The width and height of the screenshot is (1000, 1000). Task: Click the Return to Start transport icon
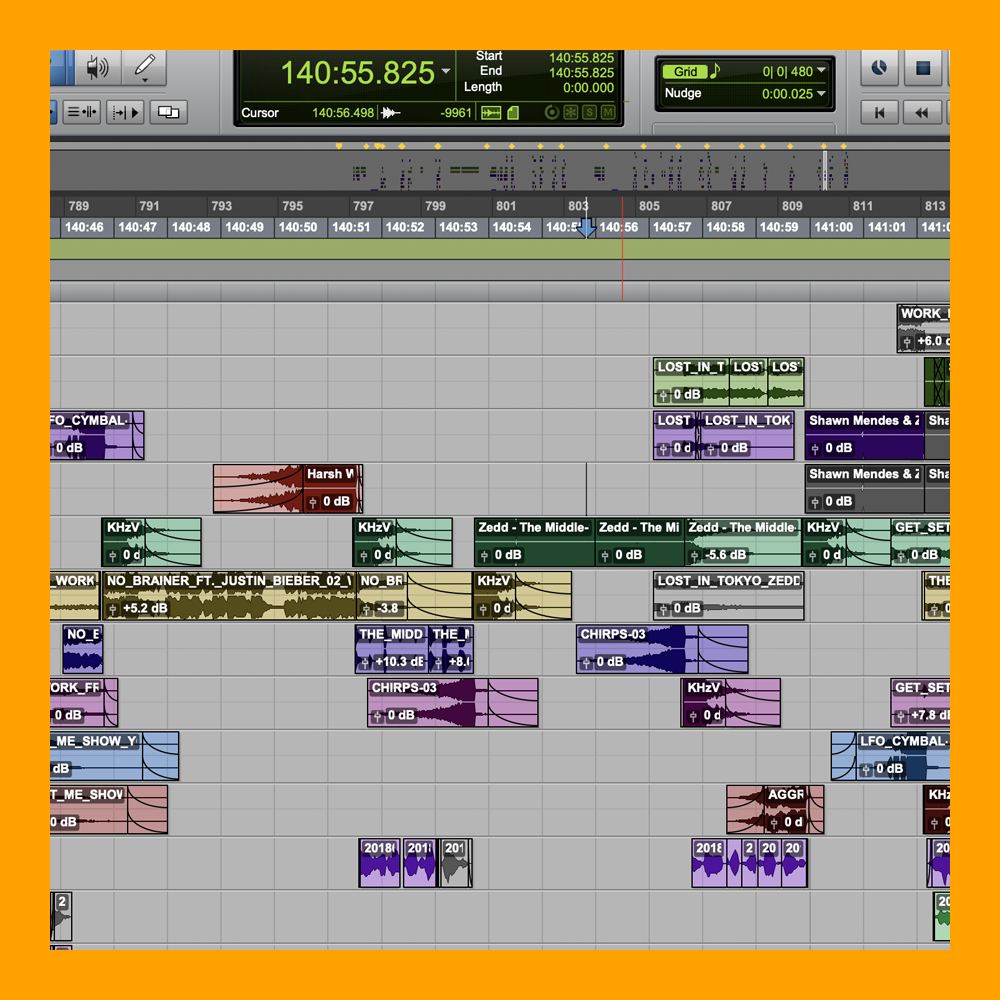pyautogui.click(x=879, y=112)
